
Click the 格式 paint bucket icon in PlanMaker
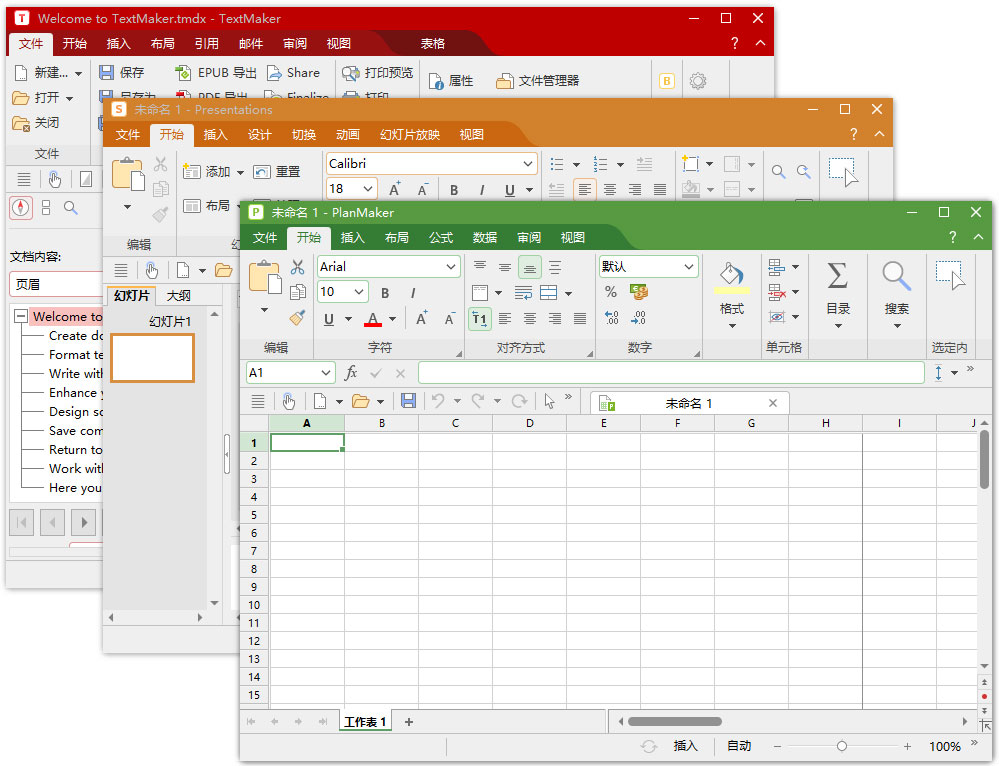click(731, 275)
